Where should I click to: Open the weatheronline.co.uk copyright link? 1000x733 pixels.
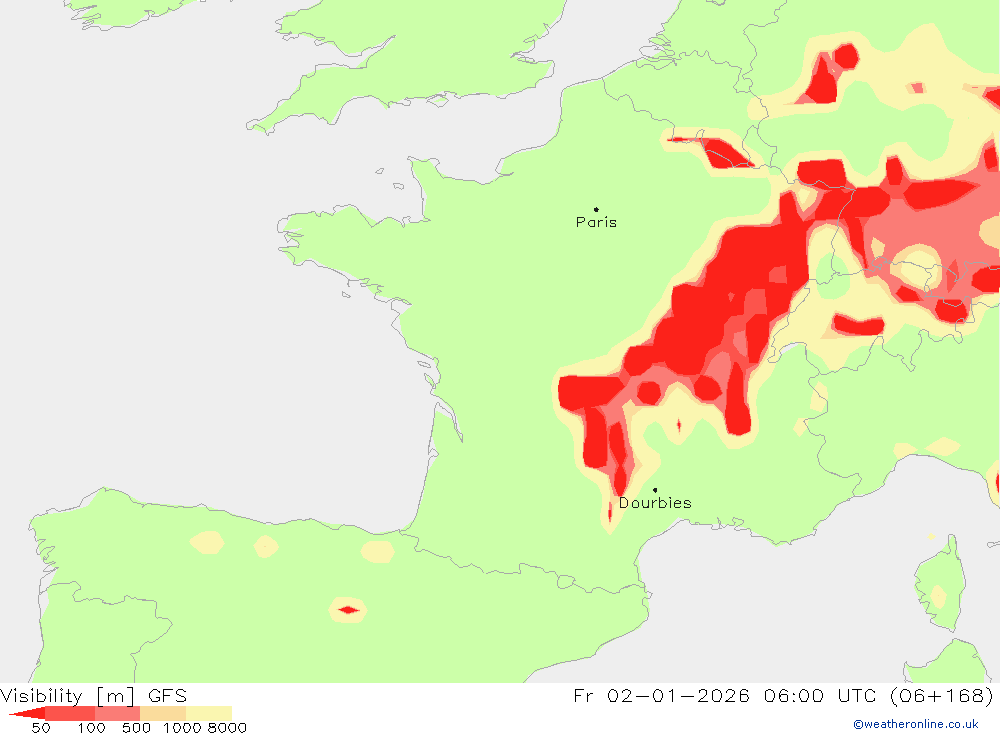click(x=916, y=724)
